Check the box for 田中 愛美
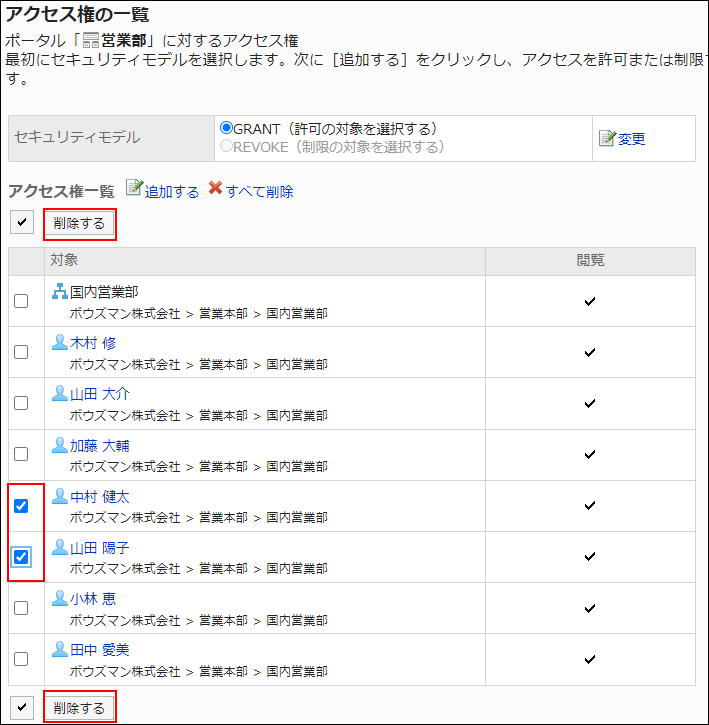709x725 pixels. tap(21, 659)
